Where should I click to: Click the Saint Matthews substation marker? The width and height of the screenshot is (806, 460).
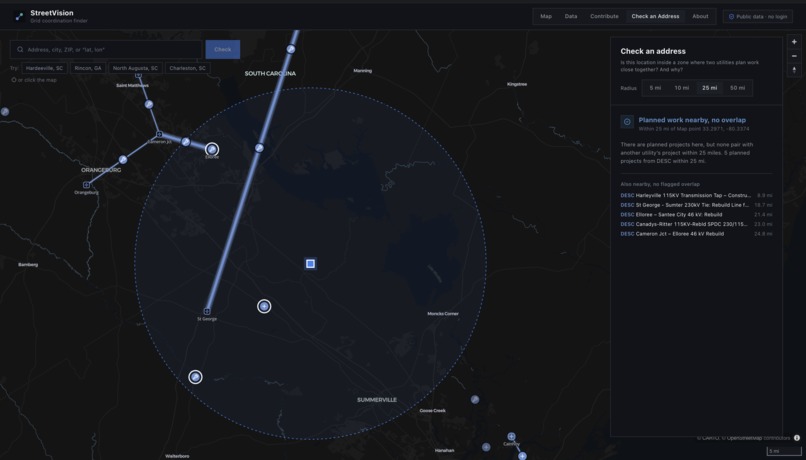tap(138, 76)
